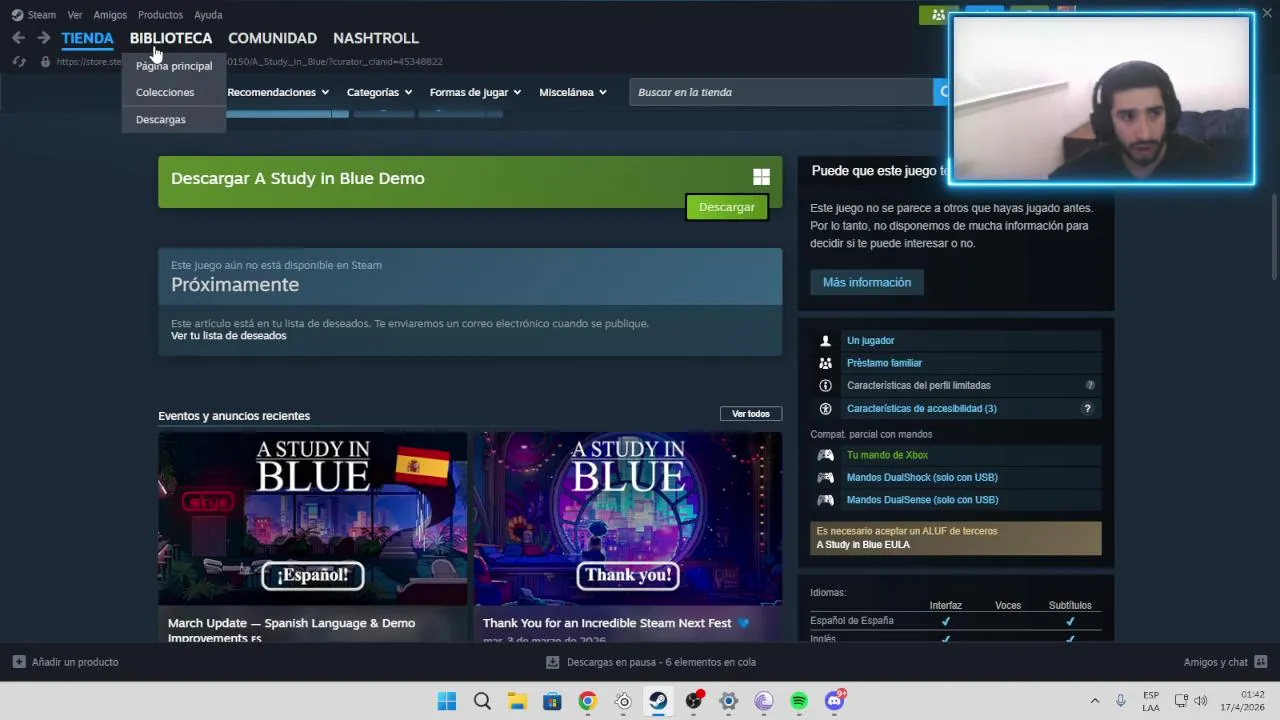Click the ESP LAA language indicator
Screen dimensions: 1280x720
(x=1151, y=701)
